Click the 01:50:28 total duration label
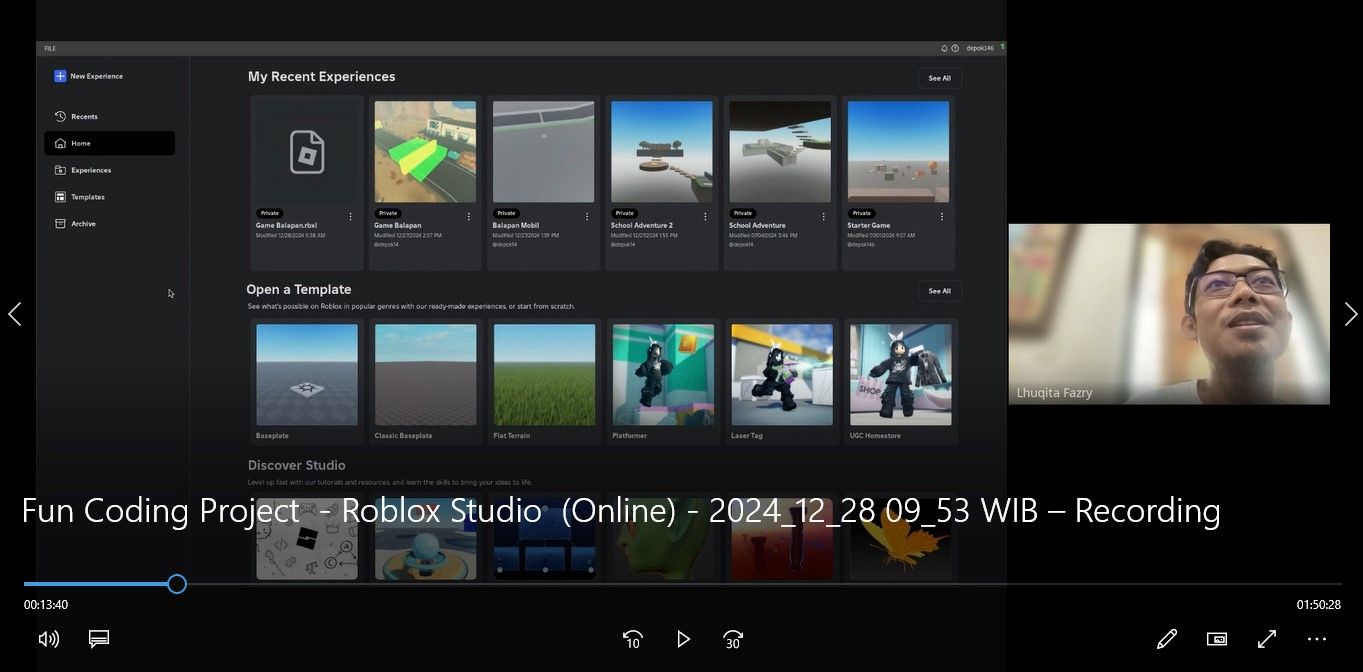Image resolution: width=1363 pixels, height=672 pixels. pyautogui.click(x=1319, y=605)
